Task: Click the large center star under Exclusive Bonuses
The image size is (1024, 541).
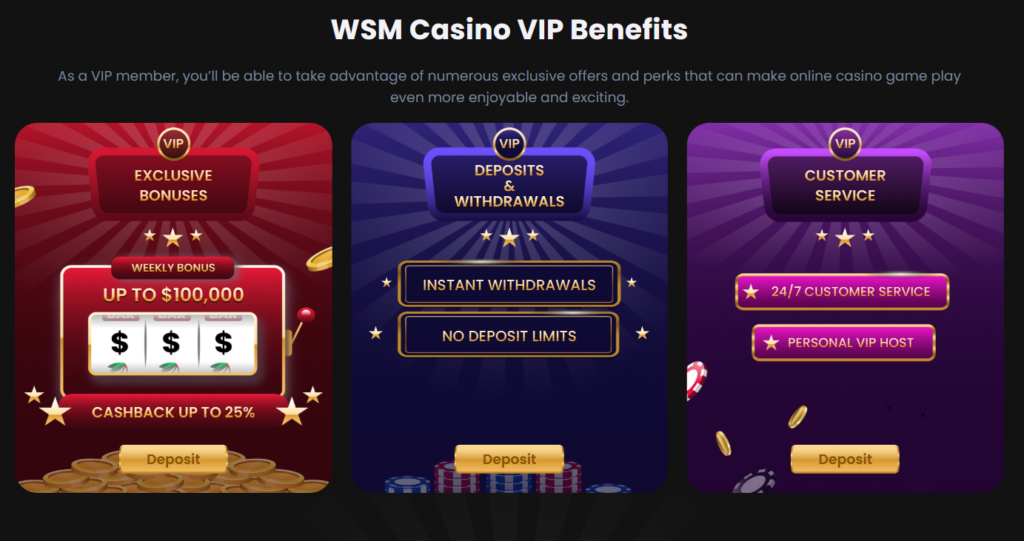Action: (x=172, y=238)
